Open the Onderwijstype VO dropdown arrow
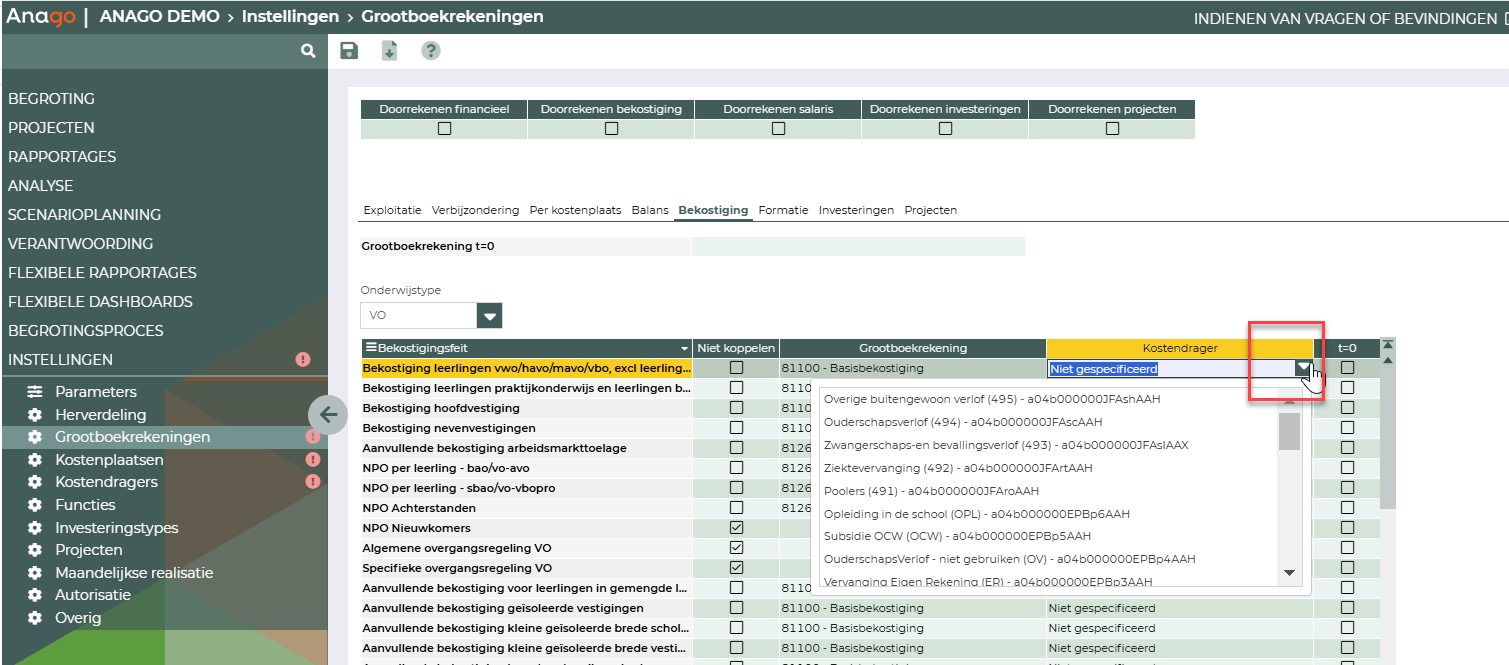Viewport: 1509px width, 665px height. 489,316
